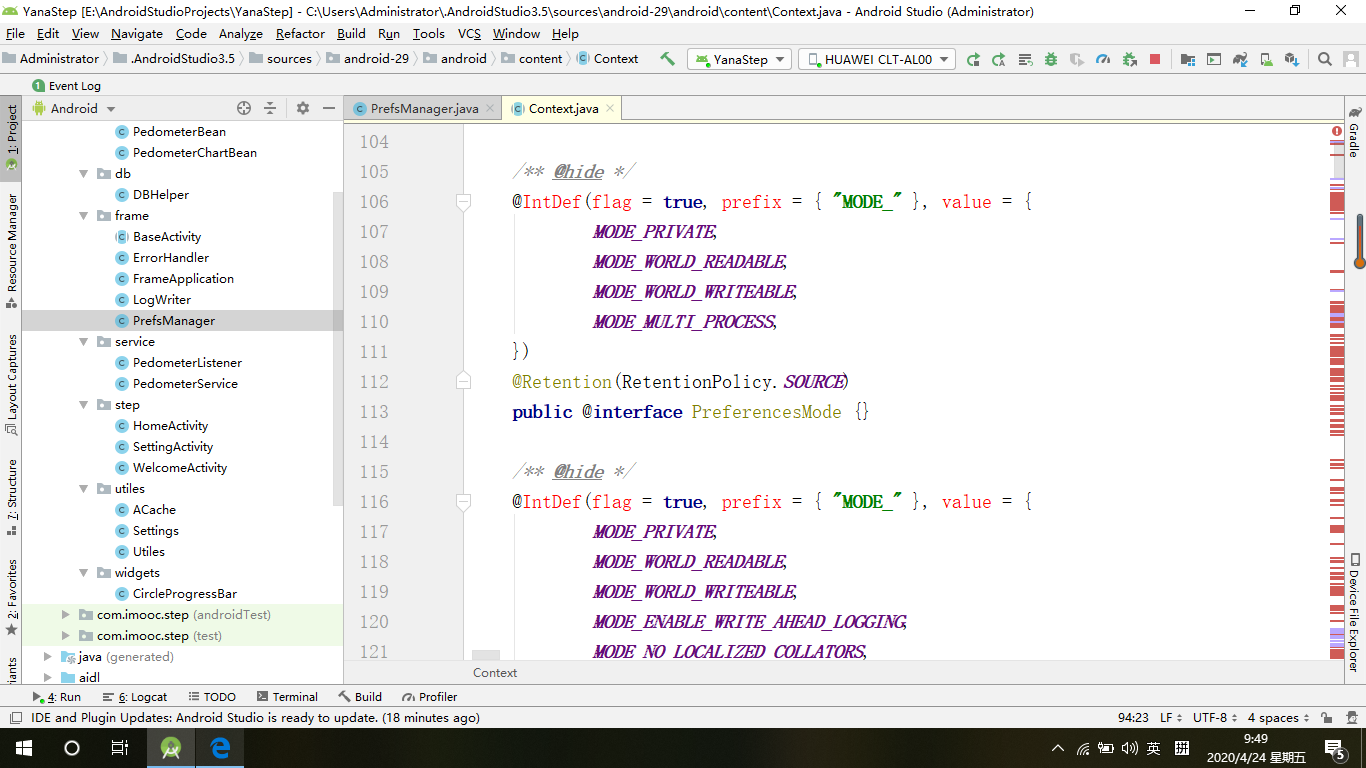
Task: Collapse the utiles package
Action: click(x=85, y=488)
